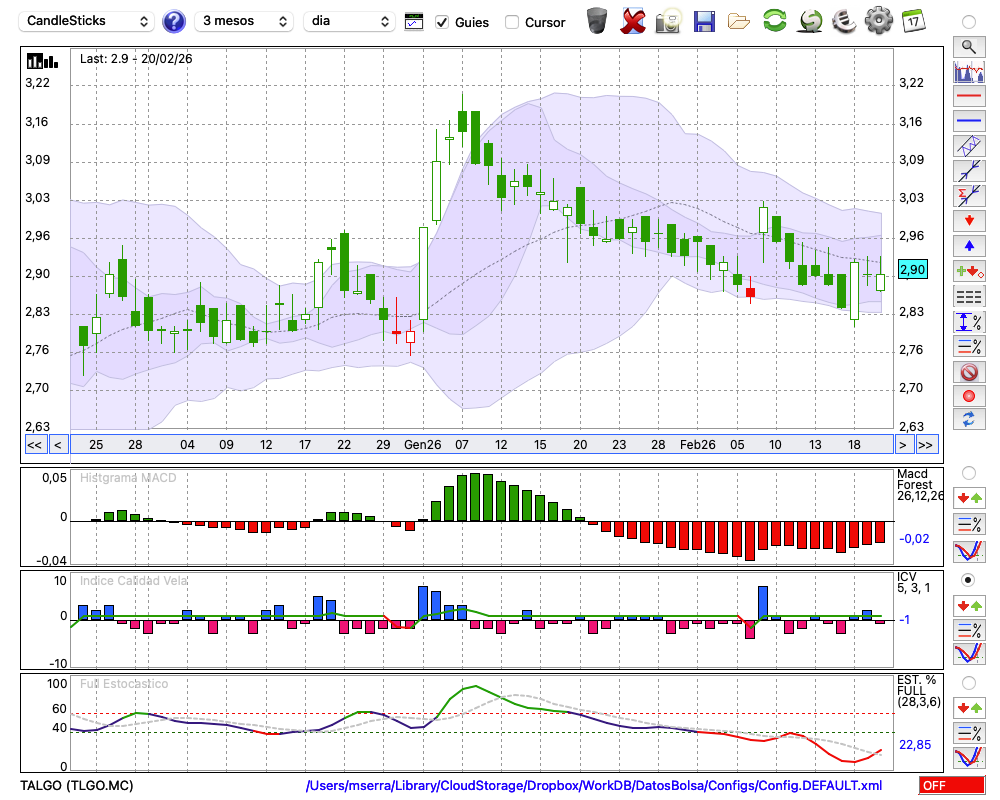The image size is (1000, 800).
Task: Toggle the red OFF indicator
Action: (951, 786)
